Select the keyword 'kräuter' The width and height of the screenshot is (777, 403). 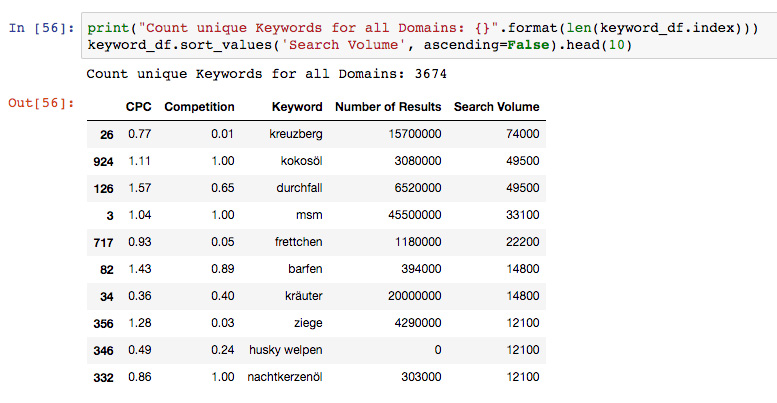pos(304,296)
